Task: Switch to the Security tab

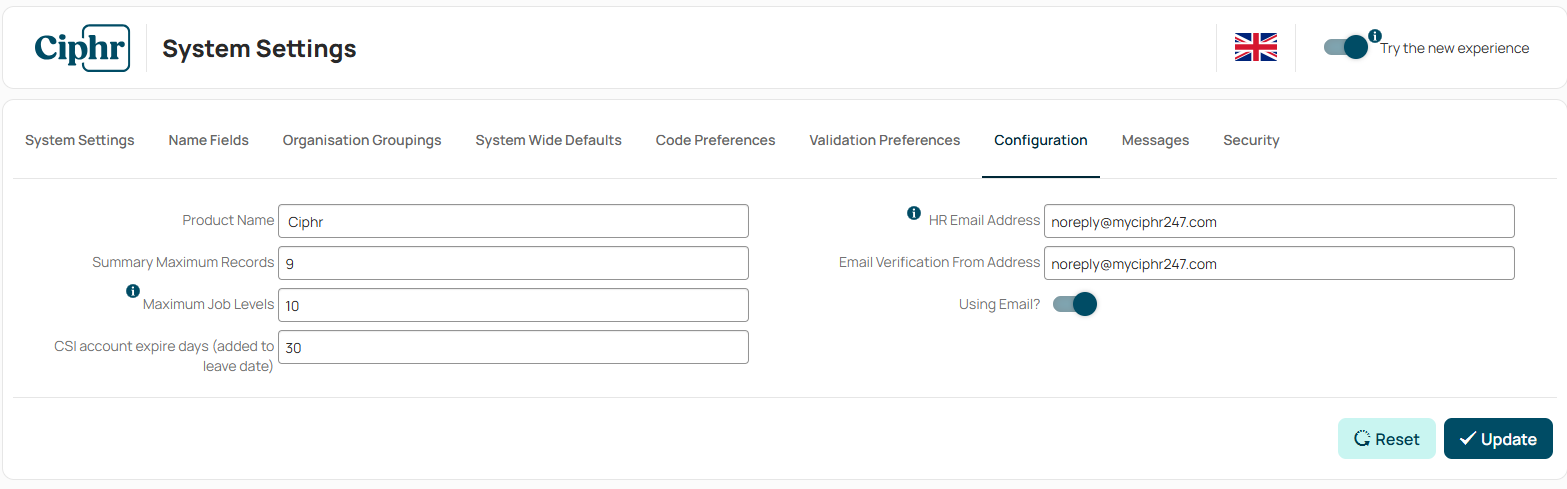Action: (1251, 140)
